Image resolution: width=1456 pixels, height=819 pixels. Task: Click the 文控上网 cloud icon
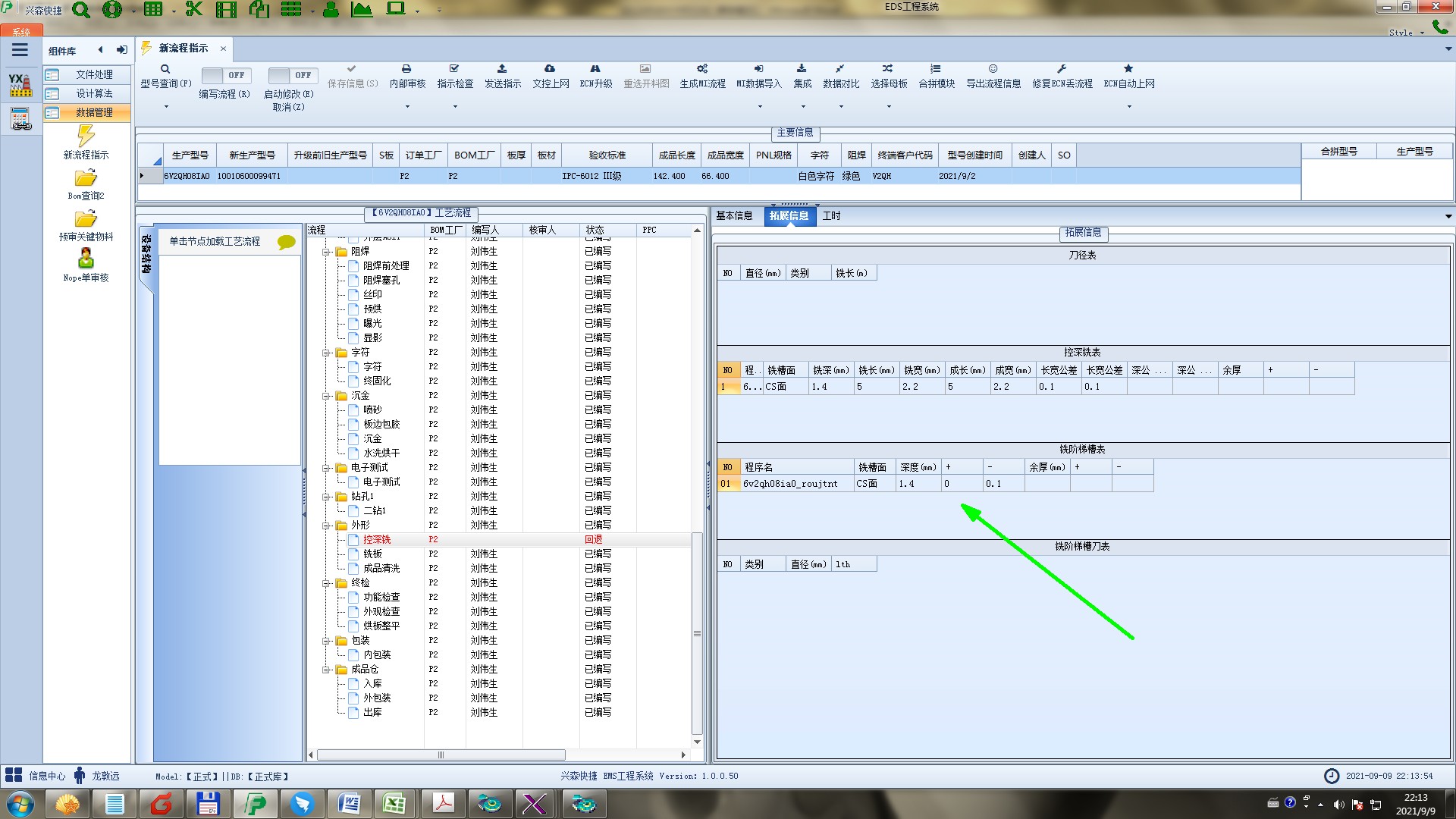[x=550, y=69]
